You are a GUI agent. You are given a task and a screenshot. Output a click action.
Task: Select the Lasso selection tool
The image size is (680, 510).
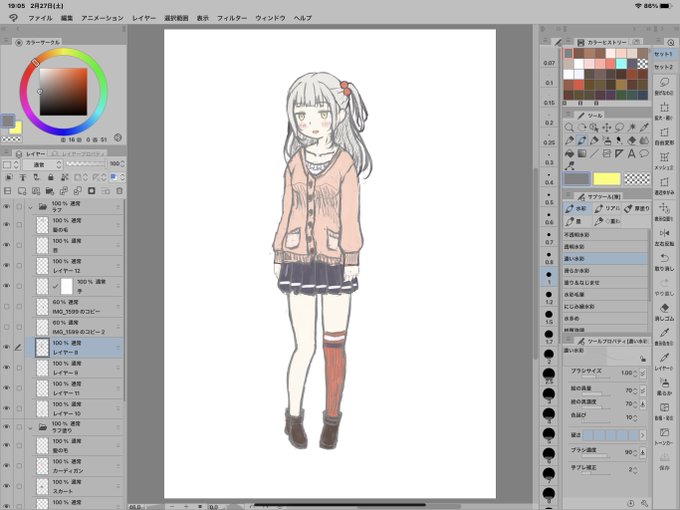coord(619,128)
